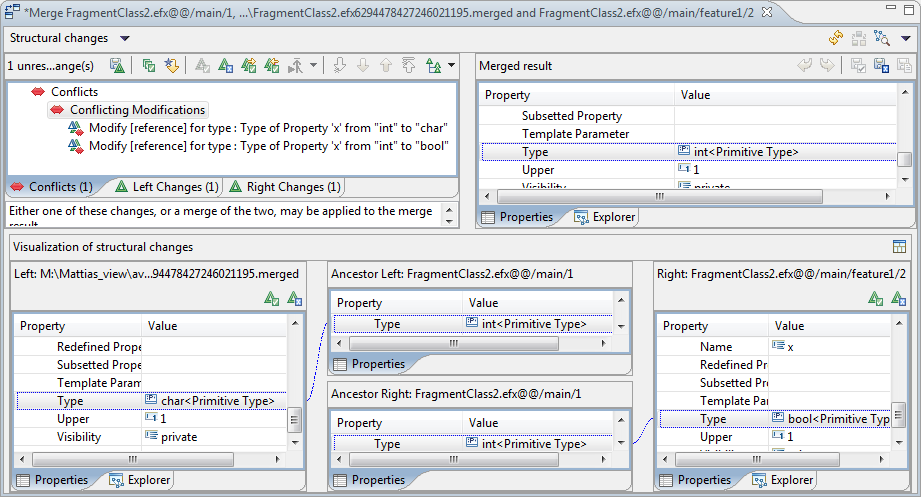Click the save icon with blue X in Merged result
Image resolution: width=921 pixels, height=497 pixels.
(x=881, y=65)
